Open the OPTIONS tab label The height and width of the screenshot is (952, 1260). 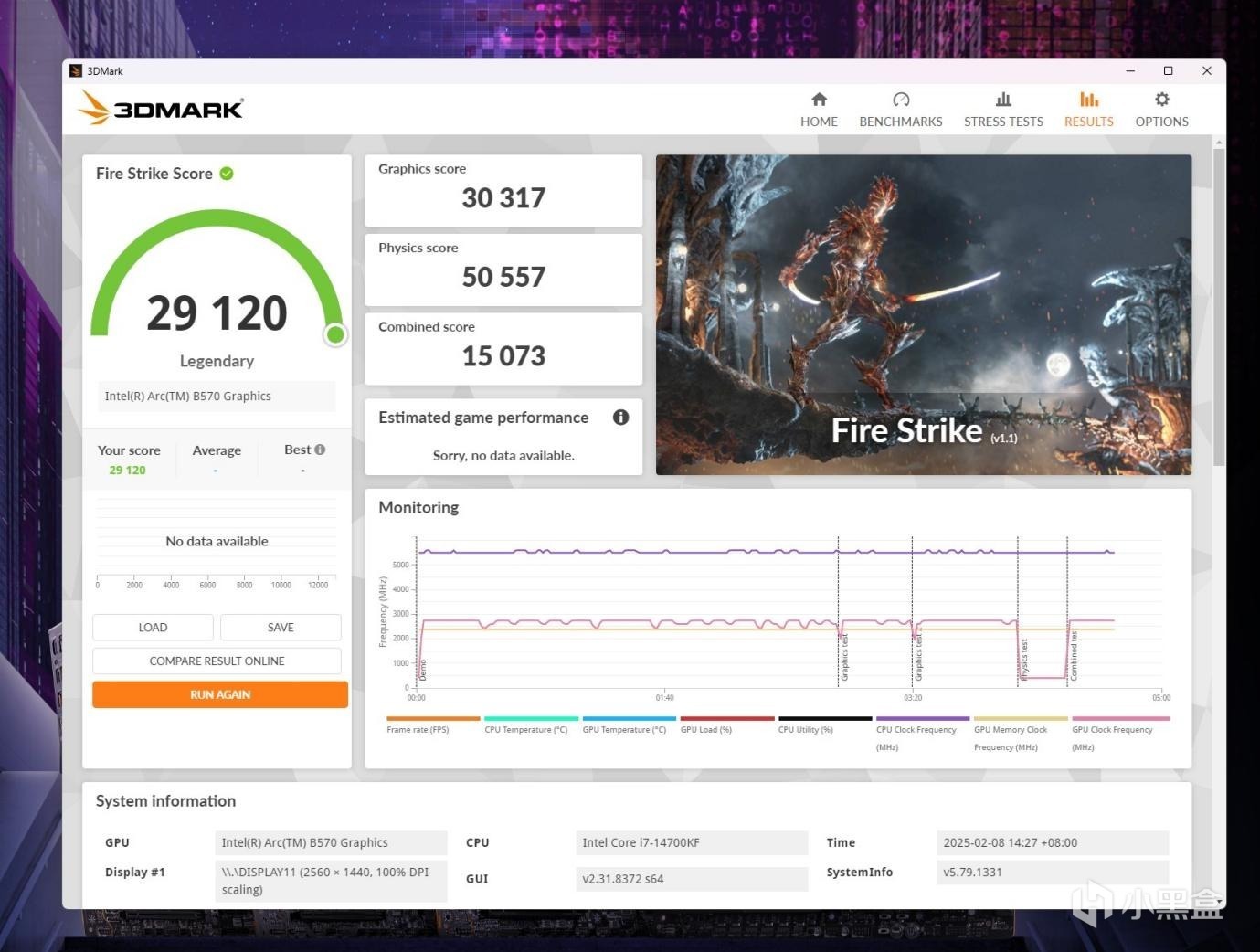point(1162,122)
